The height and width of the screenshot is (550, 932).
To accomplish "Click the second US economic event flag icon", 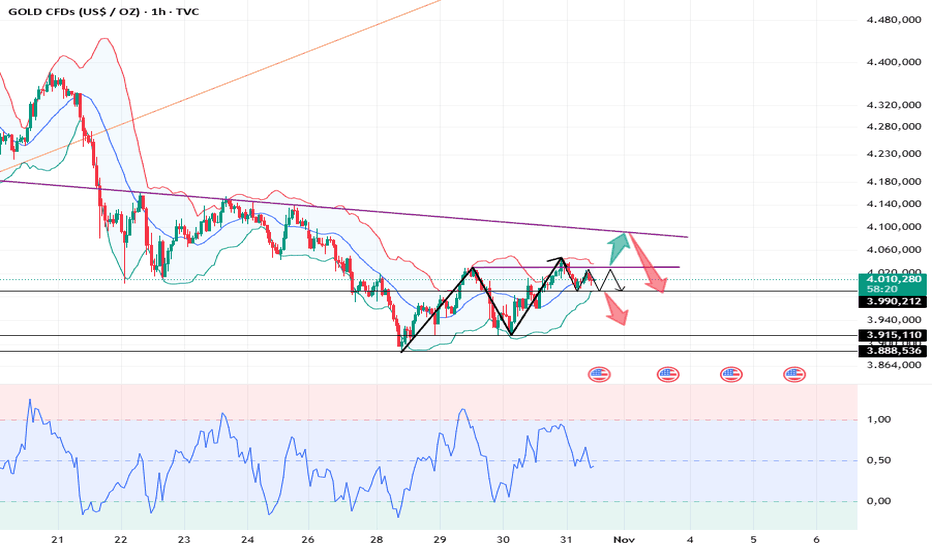I will (667, 374).
